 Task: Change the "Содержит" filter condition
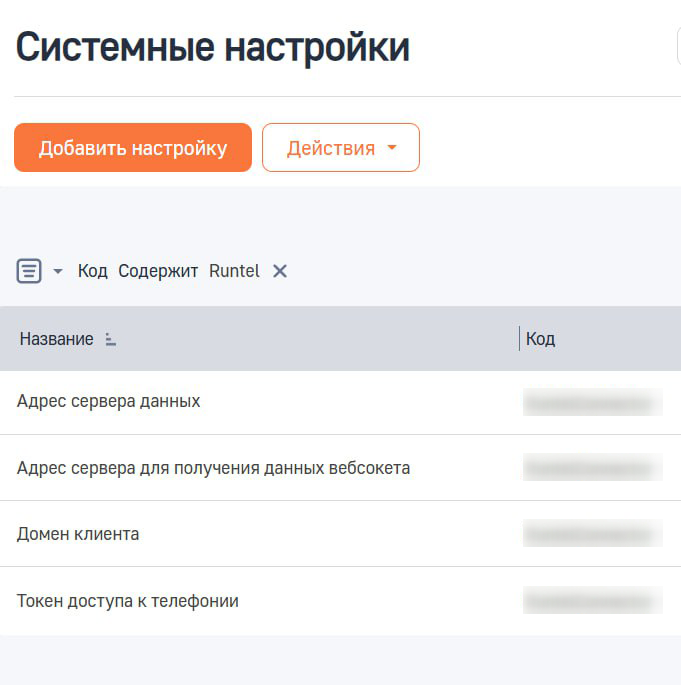(x=158, y=271)
